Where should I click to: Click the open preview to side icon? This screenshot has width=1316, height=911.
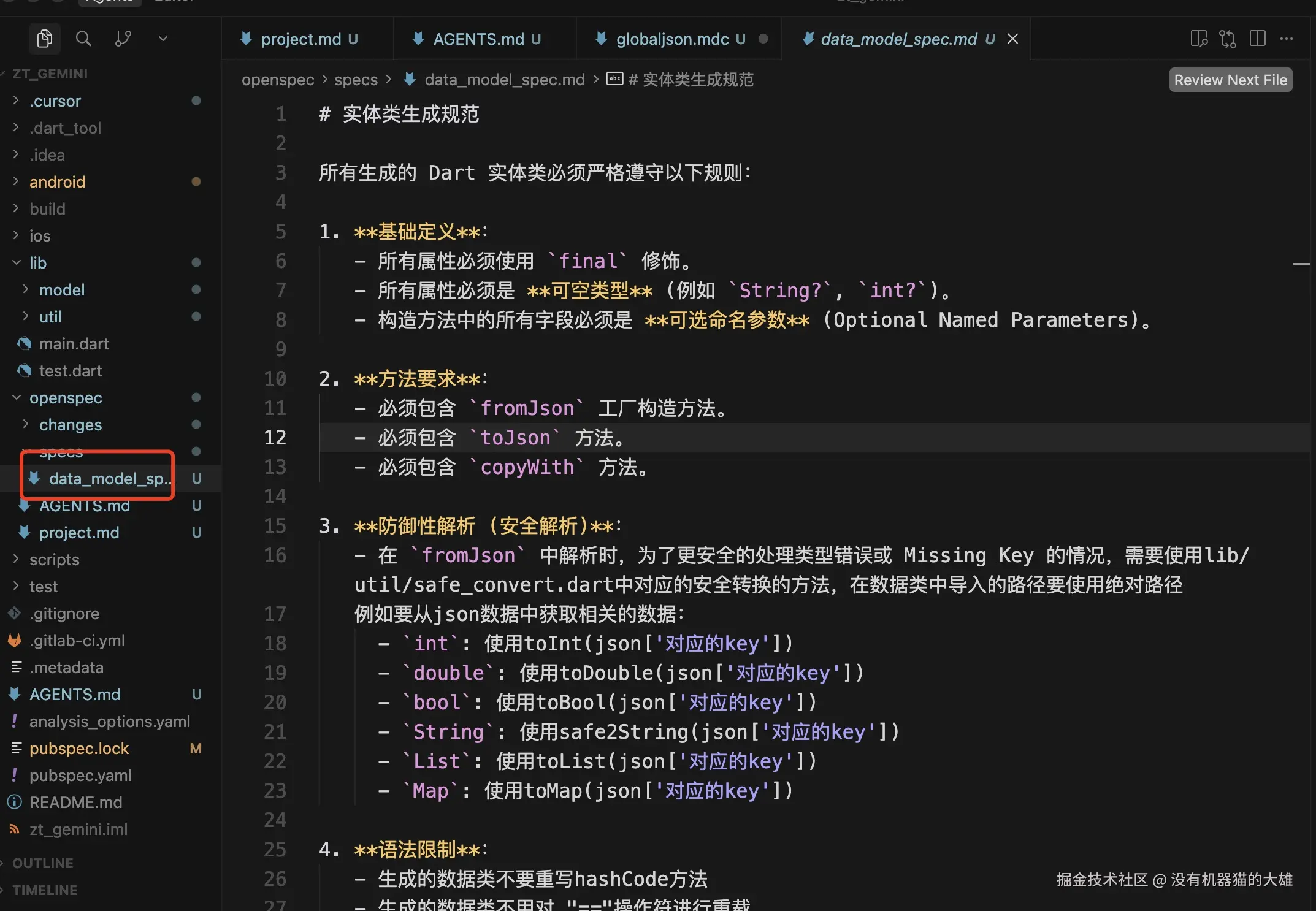click(1198, 39)
